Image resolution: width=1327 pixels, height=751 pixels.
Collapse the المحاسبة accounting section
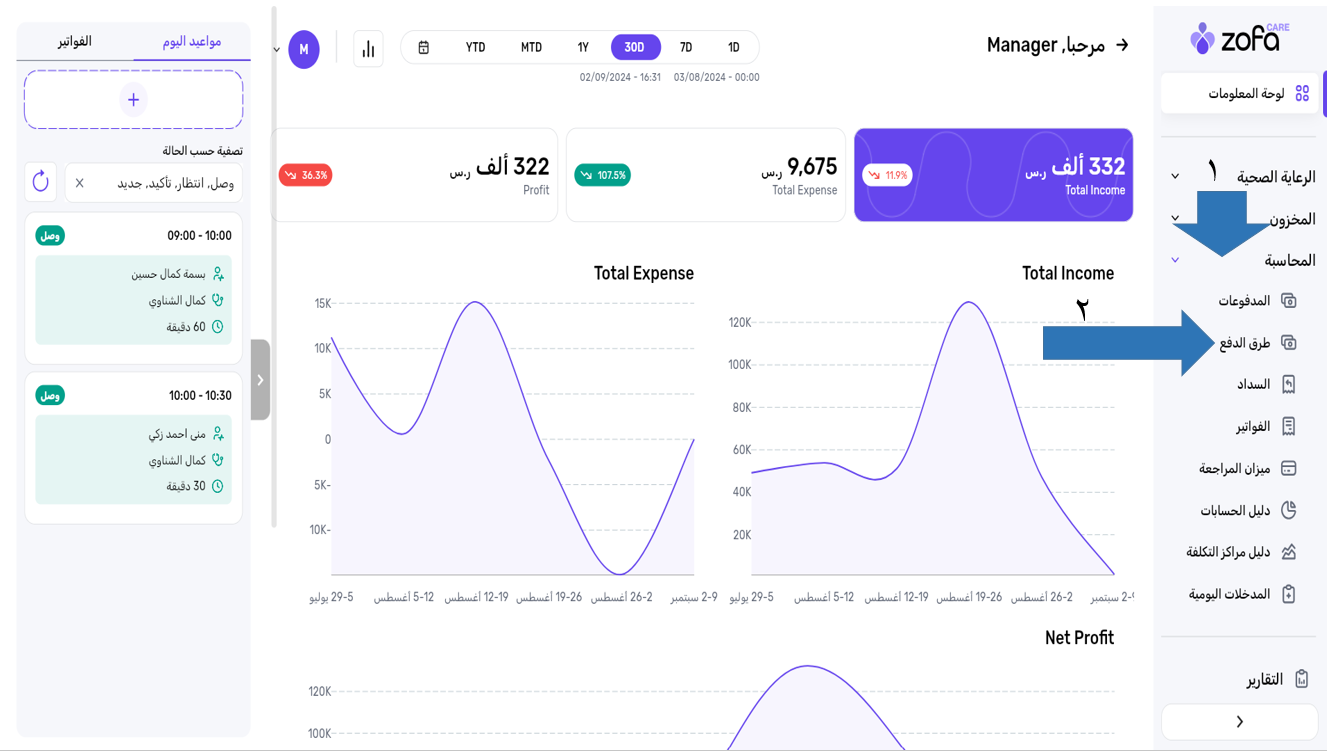click(x=1175, y=260)
